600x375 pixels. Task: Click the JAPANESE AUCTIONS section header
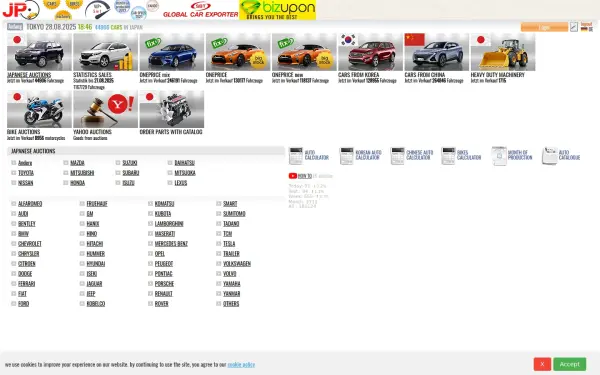point(146,151)
